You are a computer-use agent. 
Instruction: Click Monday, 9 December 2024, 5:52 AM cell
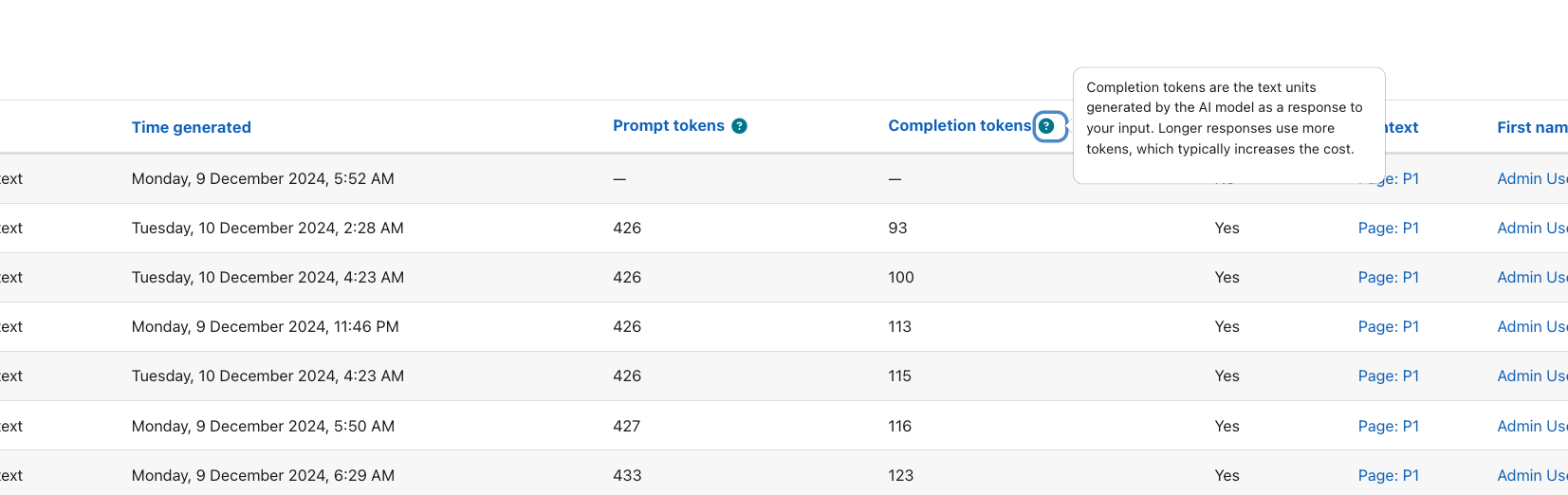point(263,178)
